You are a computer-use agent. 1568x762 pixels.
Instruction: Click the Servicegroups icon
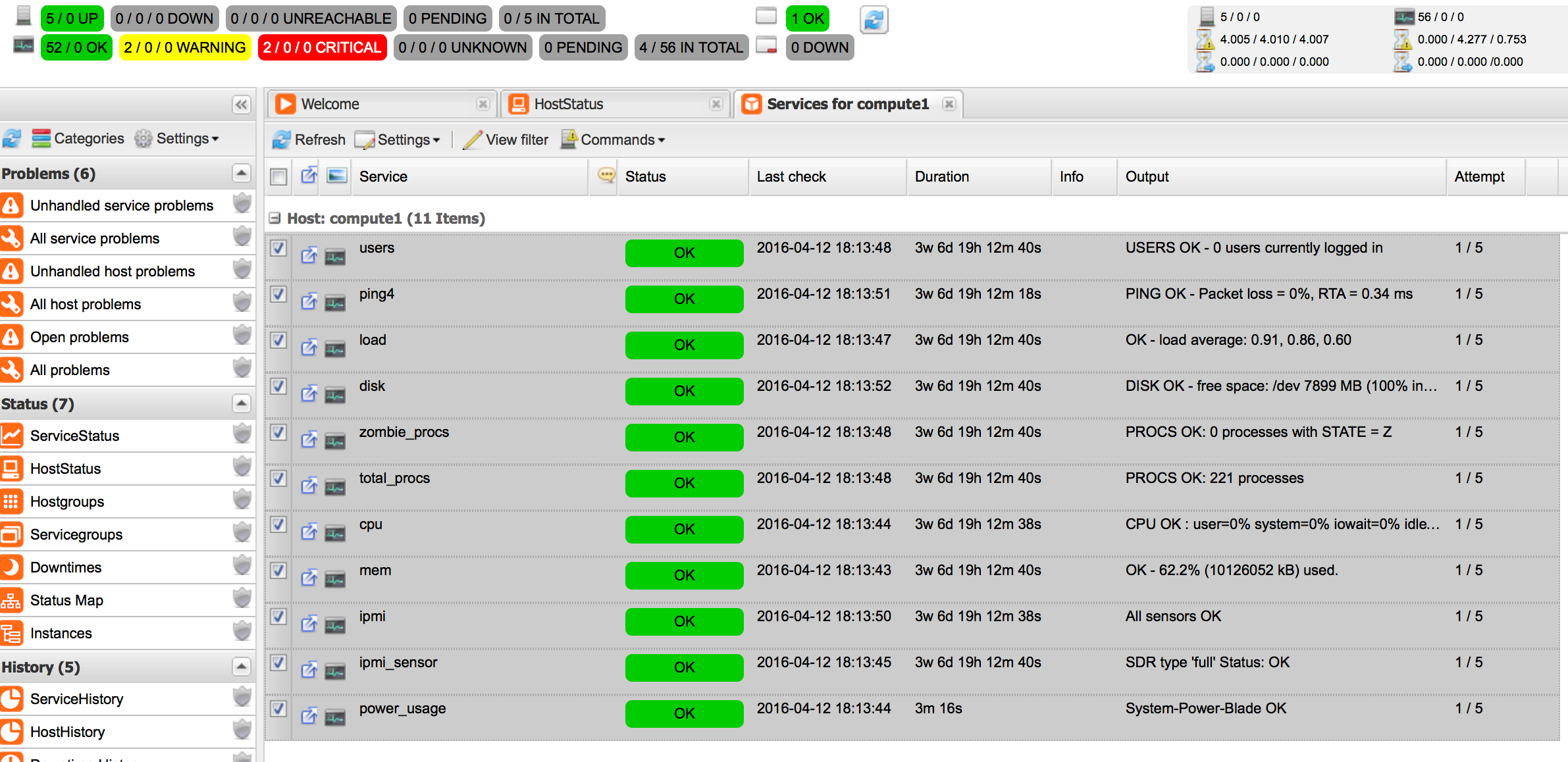click(12, 534)
